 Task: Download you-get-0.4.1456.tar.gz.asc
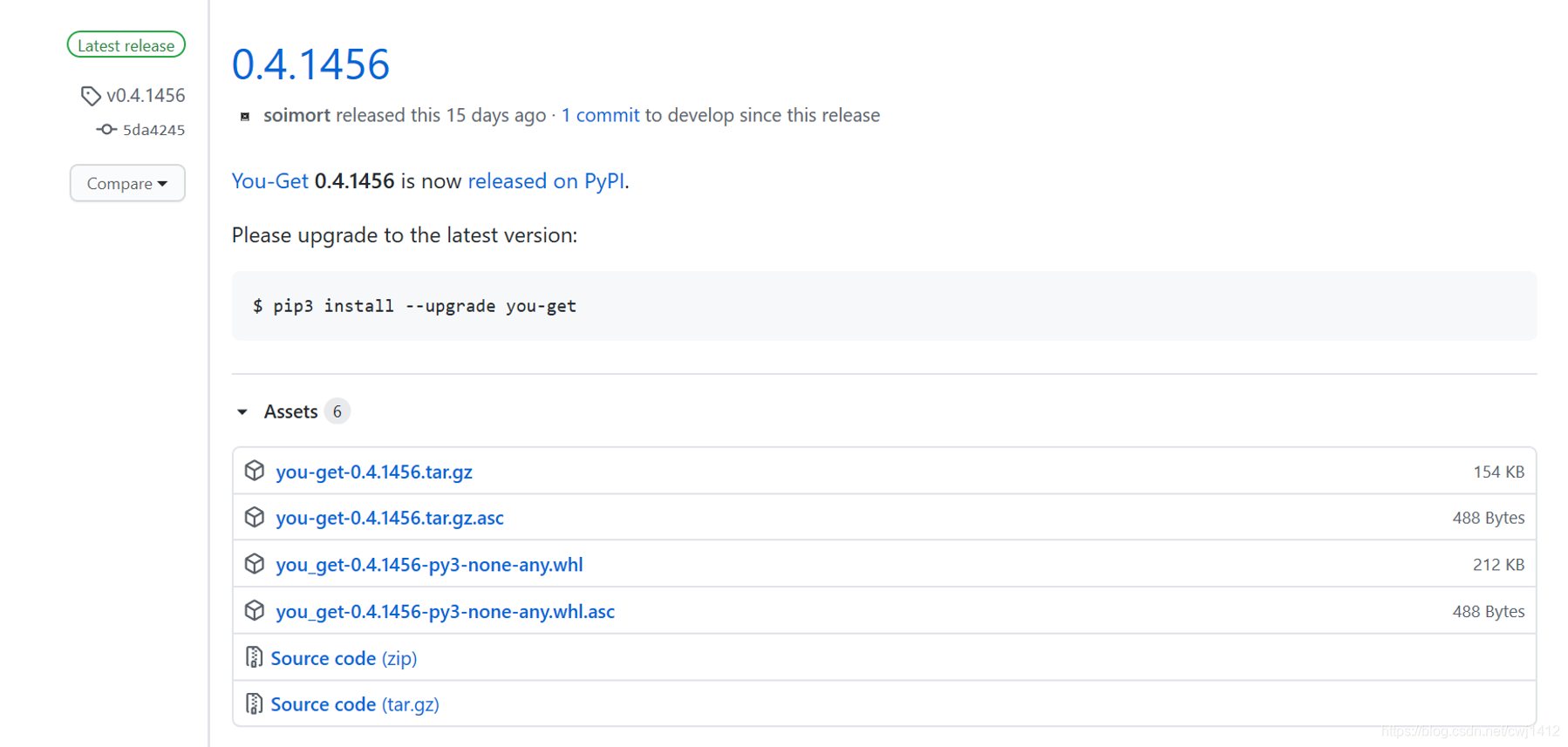pyautogui.click(x=390, y=518)
